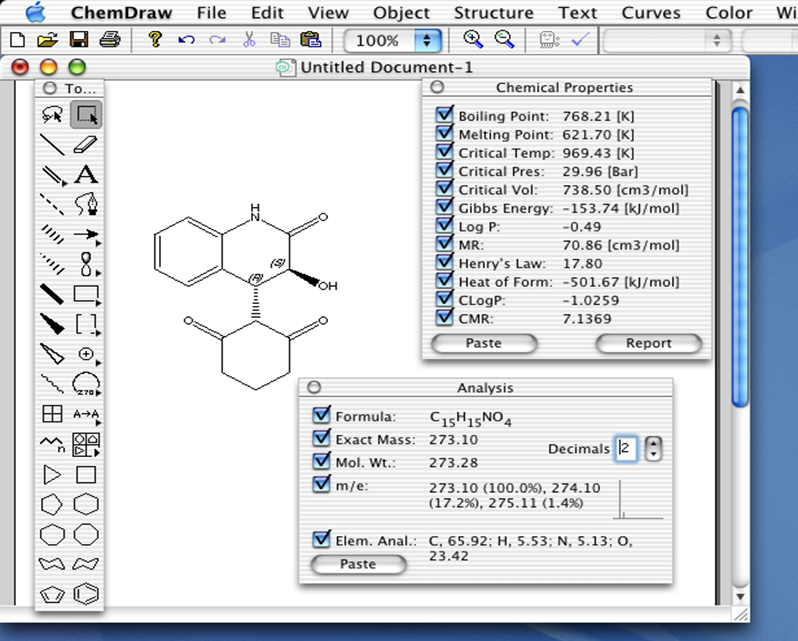Open the Curves menu
798x641 pixels.
(x=651, y=13)
